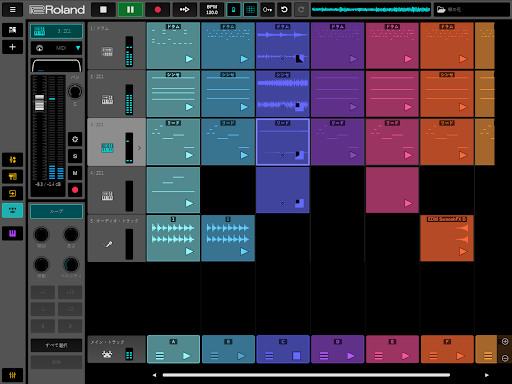
Task: Add a new track with plus icon
Action: coord(12,47)
